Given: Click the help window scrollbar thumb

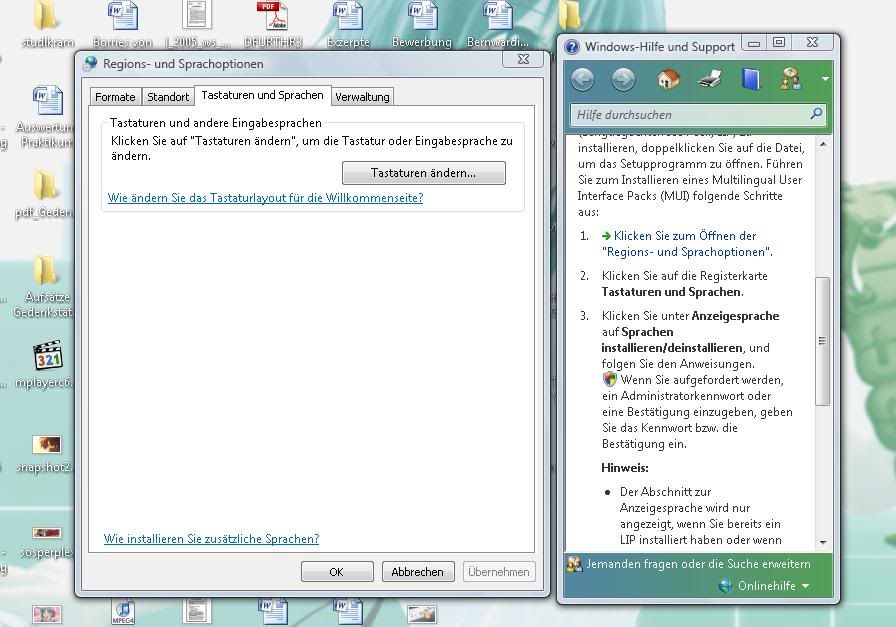Looking at the screenshot, I should [x=822, y=341].
